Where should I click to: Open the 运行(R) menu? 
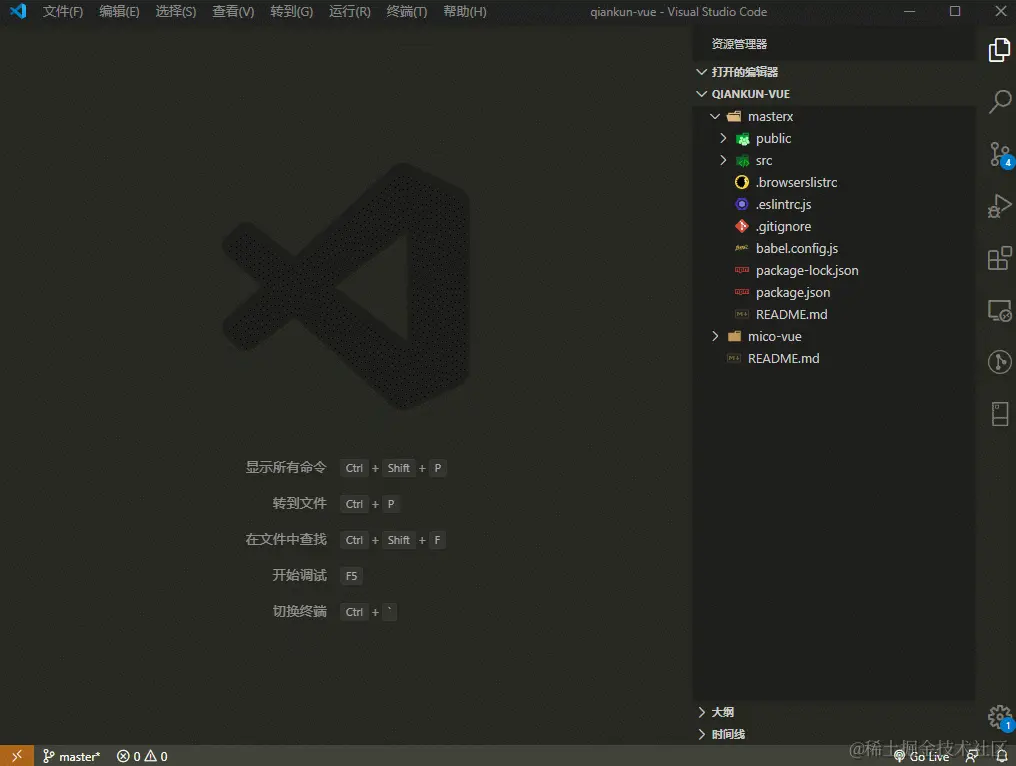coord(349,12)
